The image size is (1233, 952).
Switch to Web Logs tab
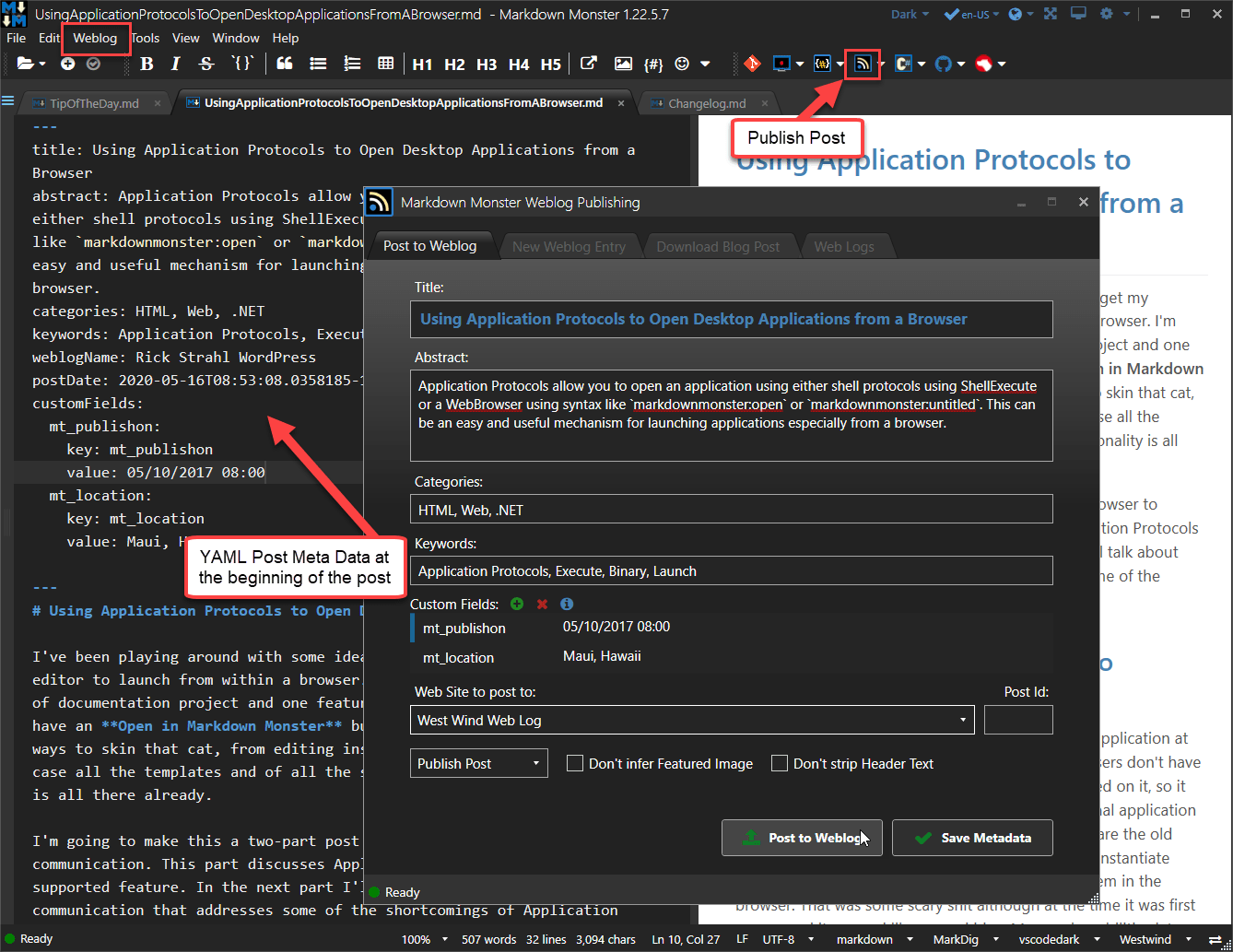pos(844,246)
